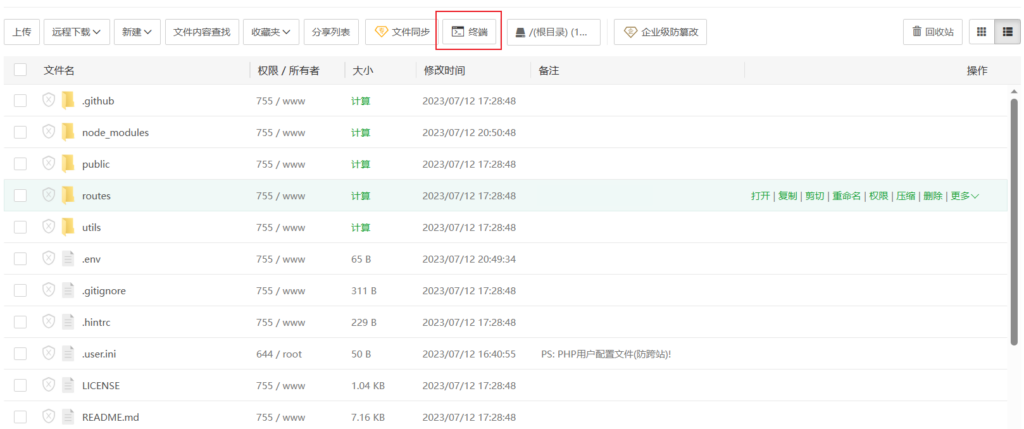Check the .github row checkbox

click(20, 101)
